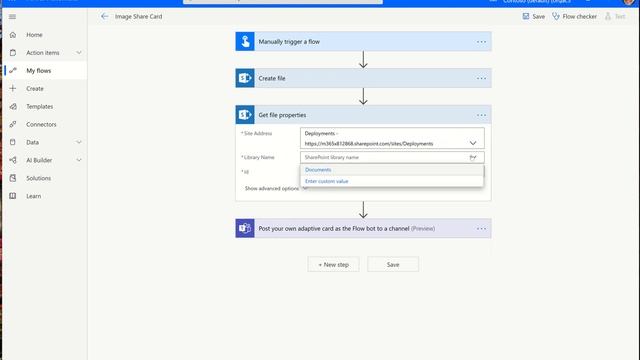Open Learn in the sidebar

[x=33, y=196]
